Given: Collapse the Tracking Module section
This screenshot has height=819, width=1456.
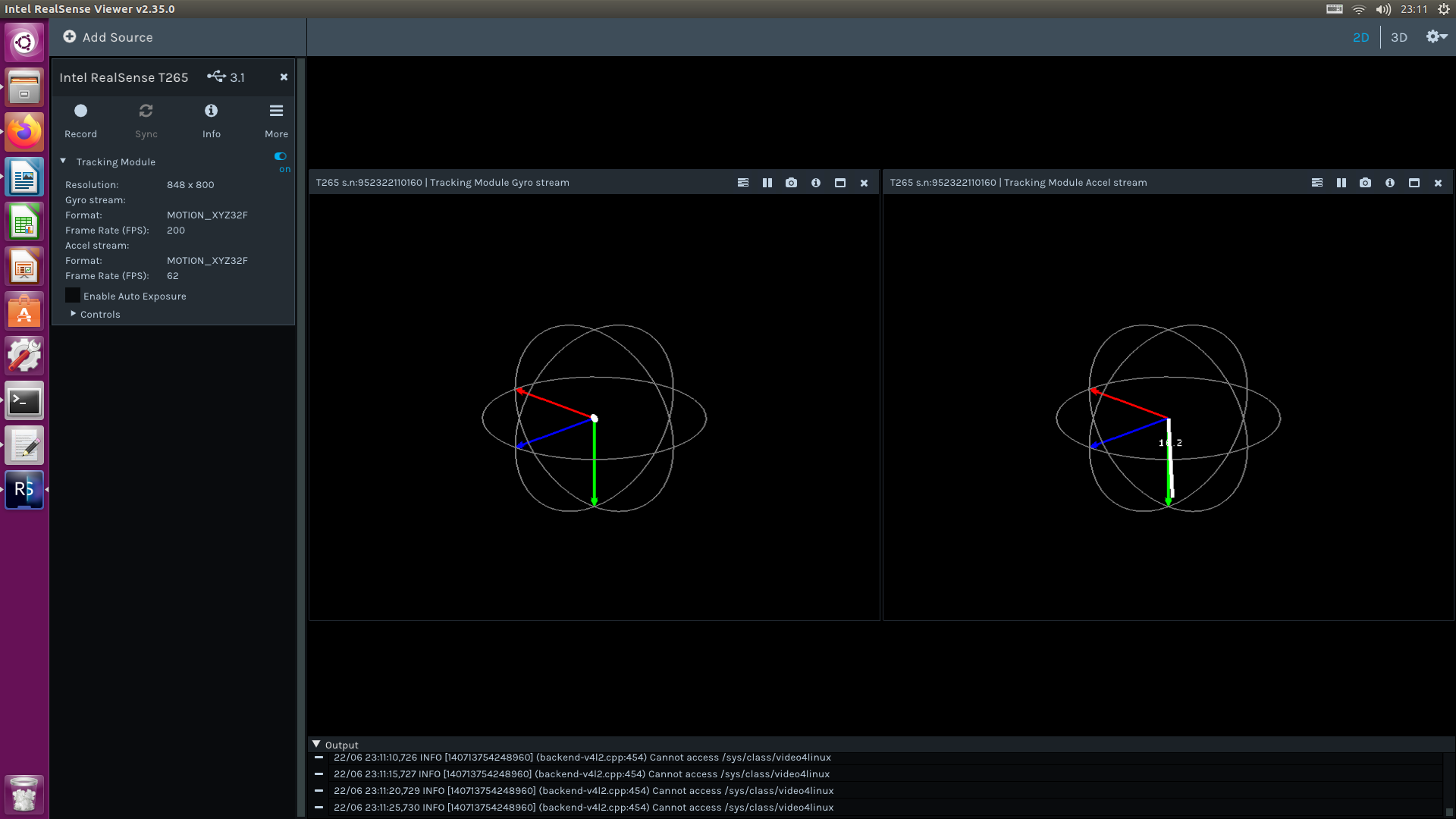Looking at the screenshot, I should [x=64, y=161].
